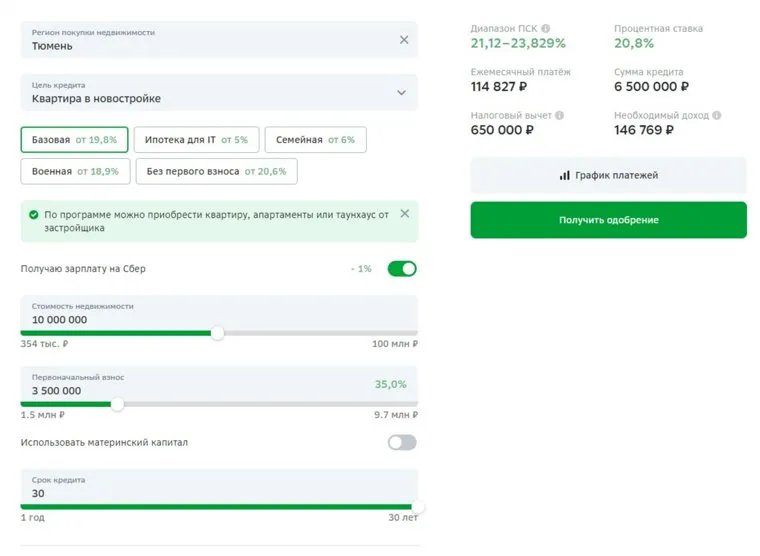Screen dimensions: 760x556
Task: Choose the Семейная mortgage option
Action: click(315, 140)
